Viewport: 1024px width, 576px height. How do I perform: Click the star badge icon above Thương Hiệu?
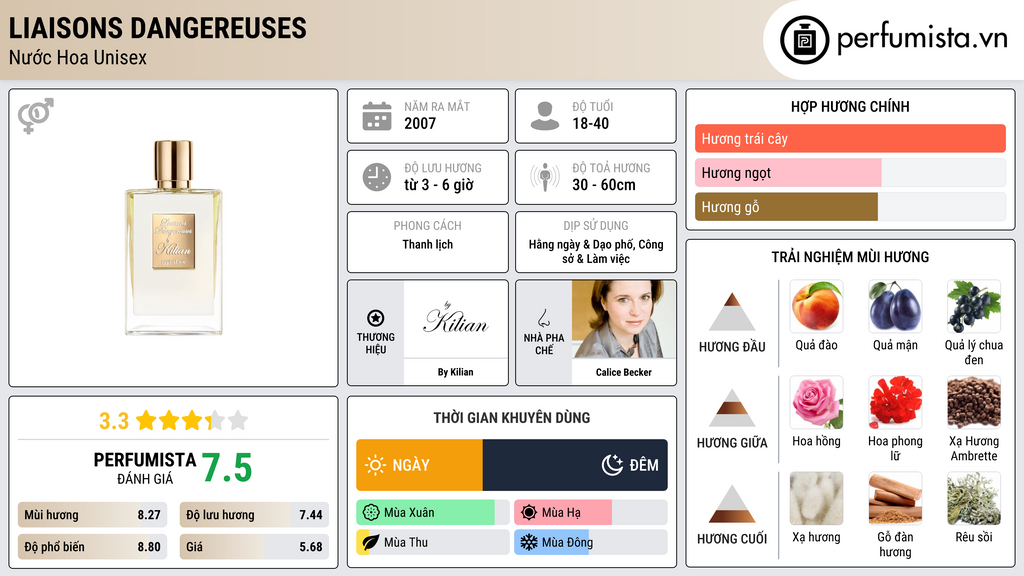[x=376, y=318]
